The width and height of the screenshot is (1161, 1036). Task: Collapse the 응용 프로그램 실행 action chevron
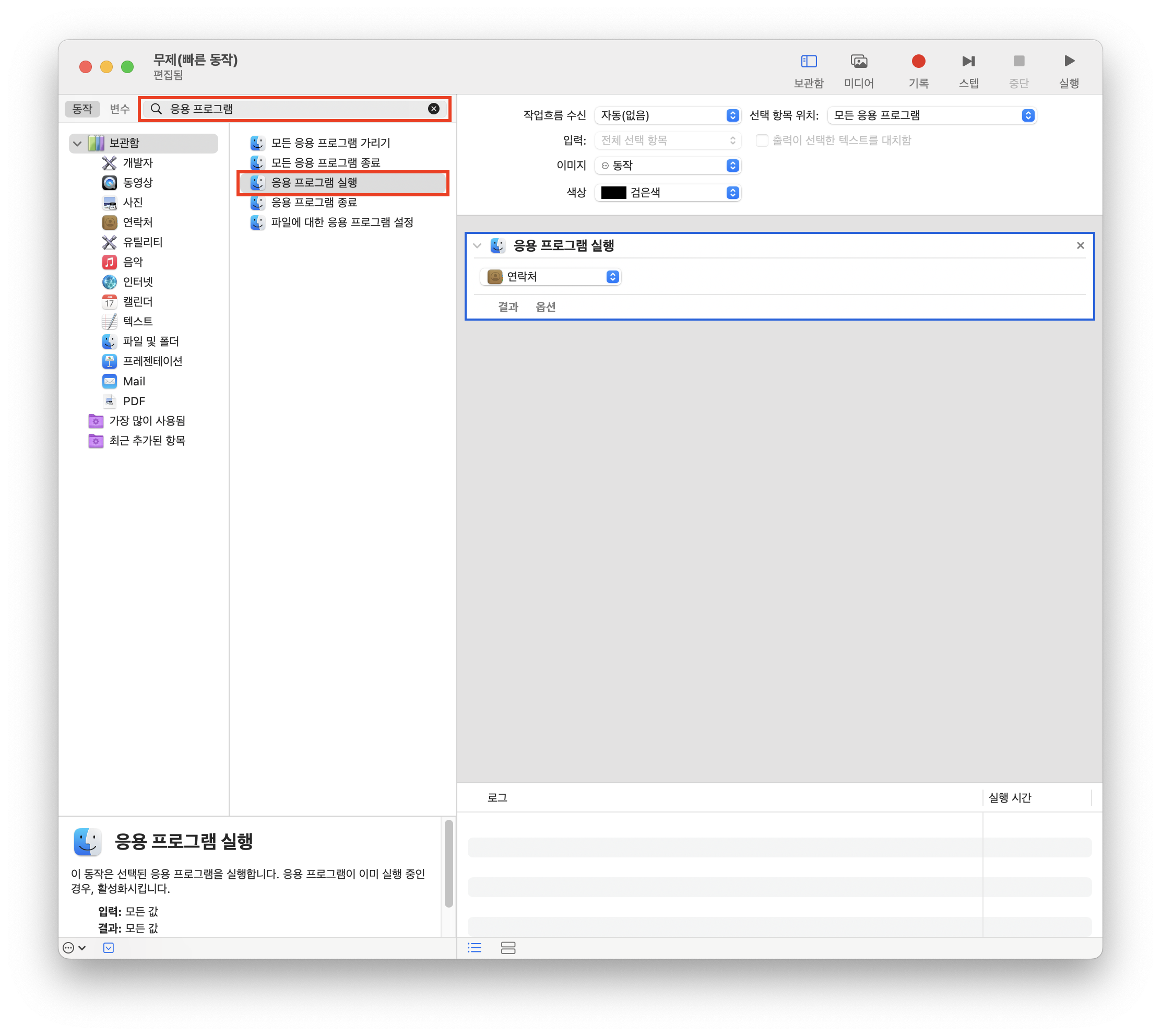pyautogui.click(x=477, y=246)
